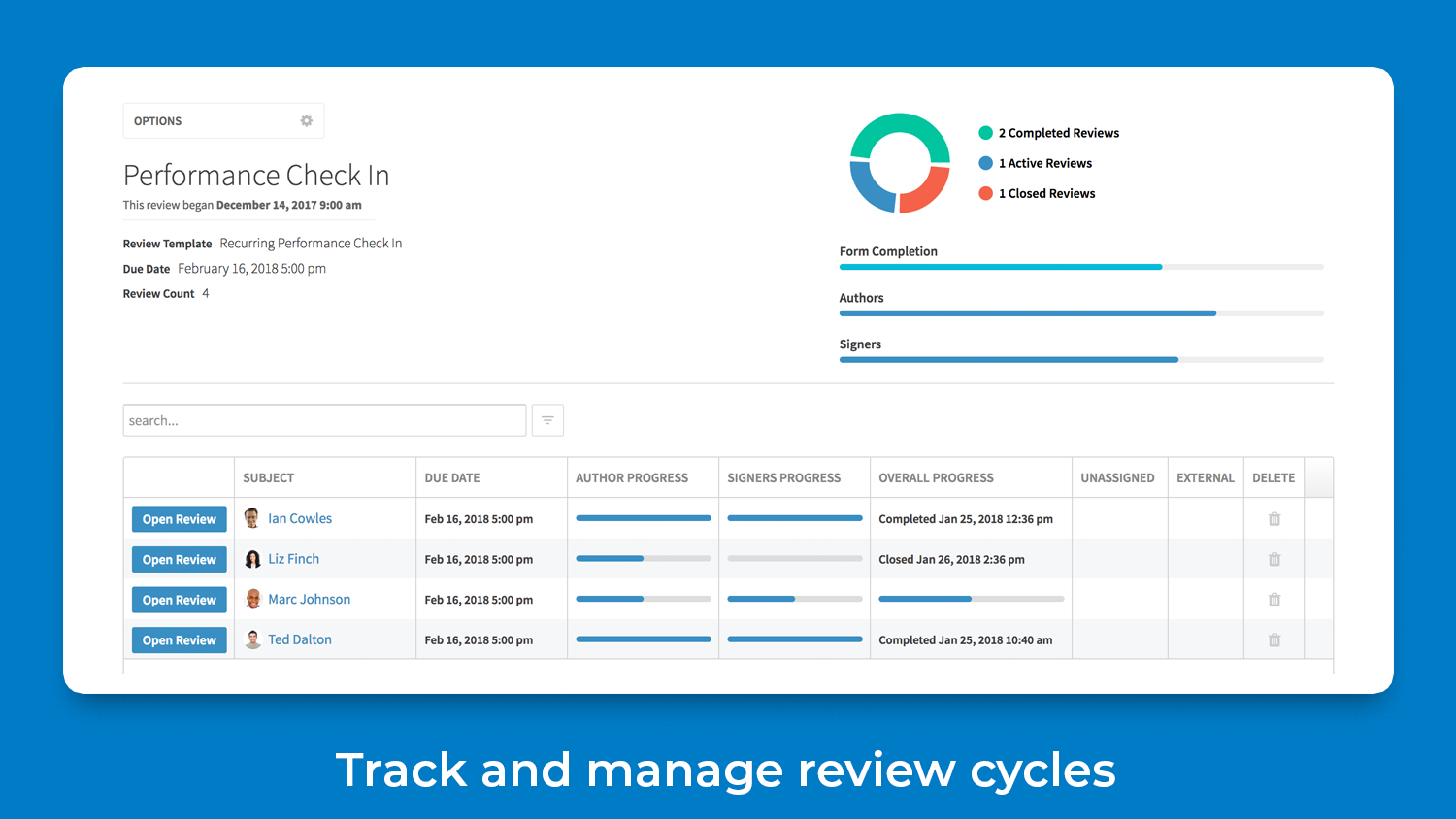Screen dimensions: 1456x819
Task: Click the trash icon for Ian Cowles' review
Action: 1274,518
